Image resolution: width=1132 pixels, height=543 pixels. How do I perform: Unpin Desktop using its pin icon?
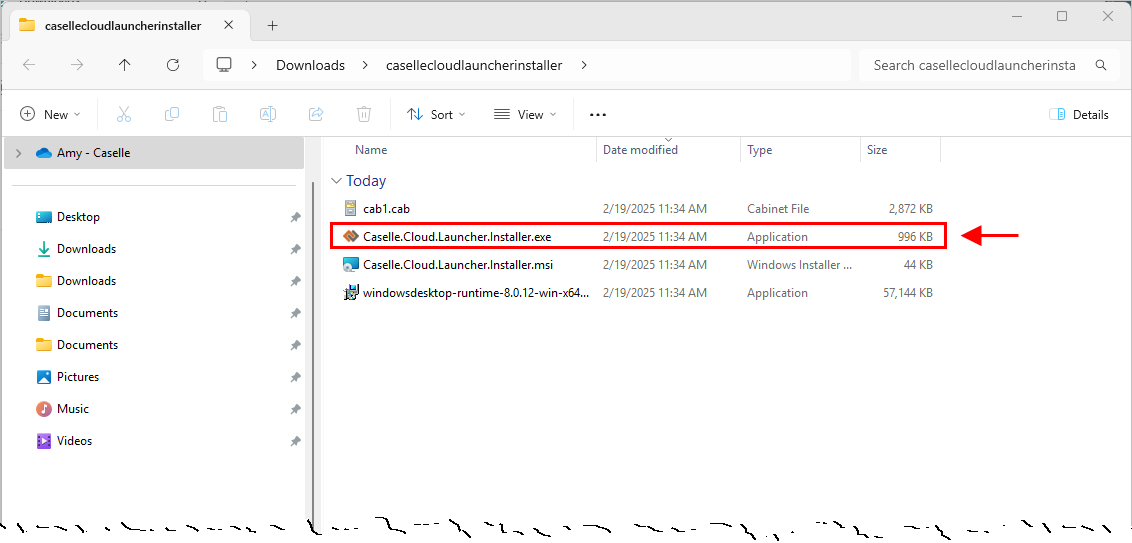(295, 217)
